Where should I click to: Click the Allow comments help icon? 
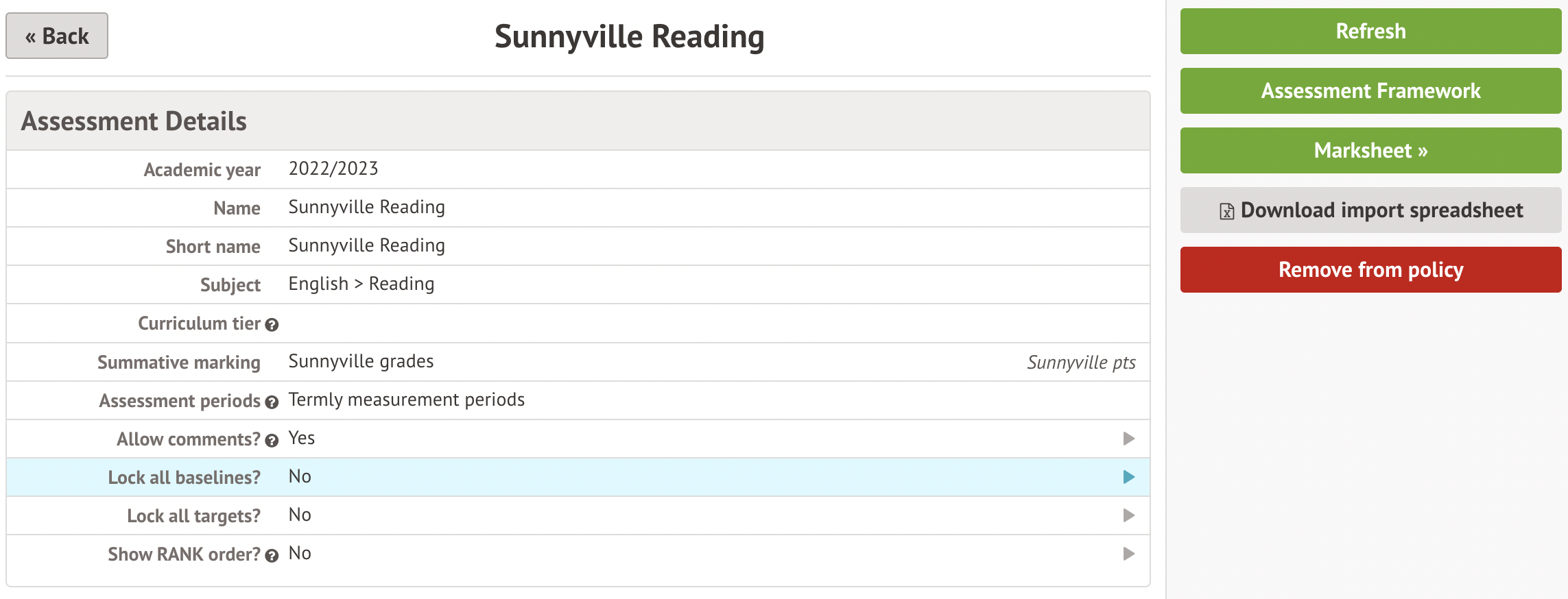pyautogui.click(x=272, y=441)
